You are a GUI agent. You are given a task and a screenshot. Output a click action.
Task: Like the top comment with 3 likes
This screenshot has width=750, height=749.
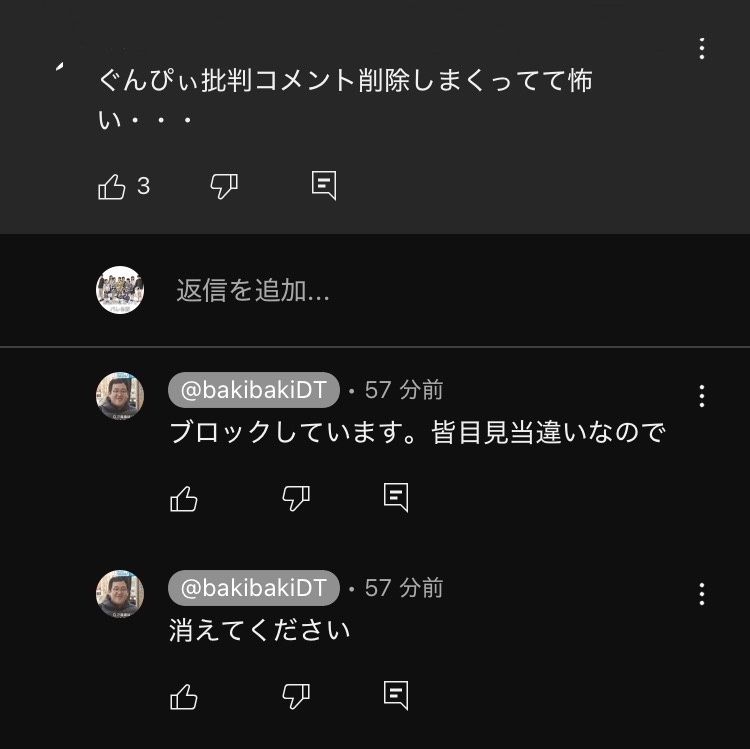[x=112, y=186]
